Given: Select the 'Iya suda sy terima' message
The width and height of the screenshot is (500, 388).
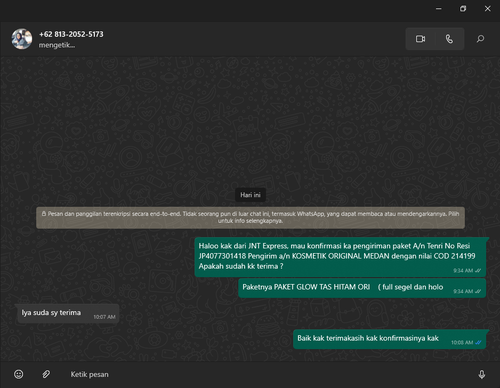Looking at the screenshot, I should tap(68, 313).
